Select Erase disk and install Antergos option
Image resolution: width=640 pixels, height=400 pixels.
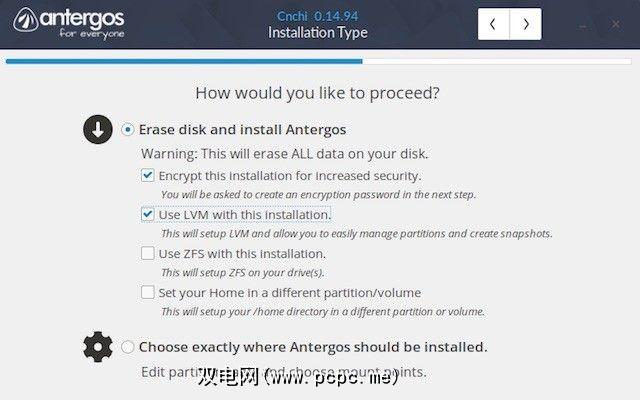[127, 130]
